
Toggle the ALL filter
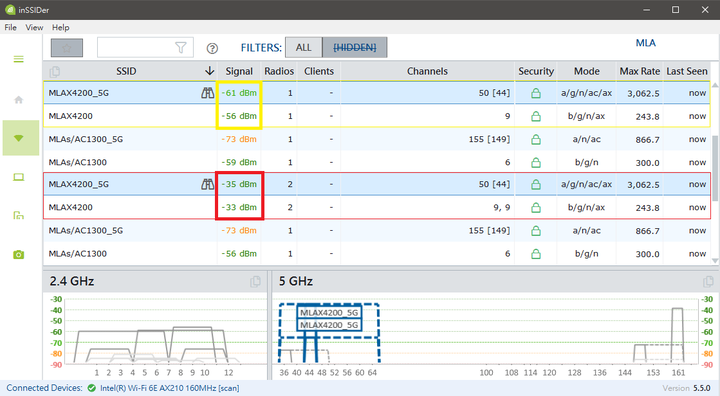coord(304,47)
